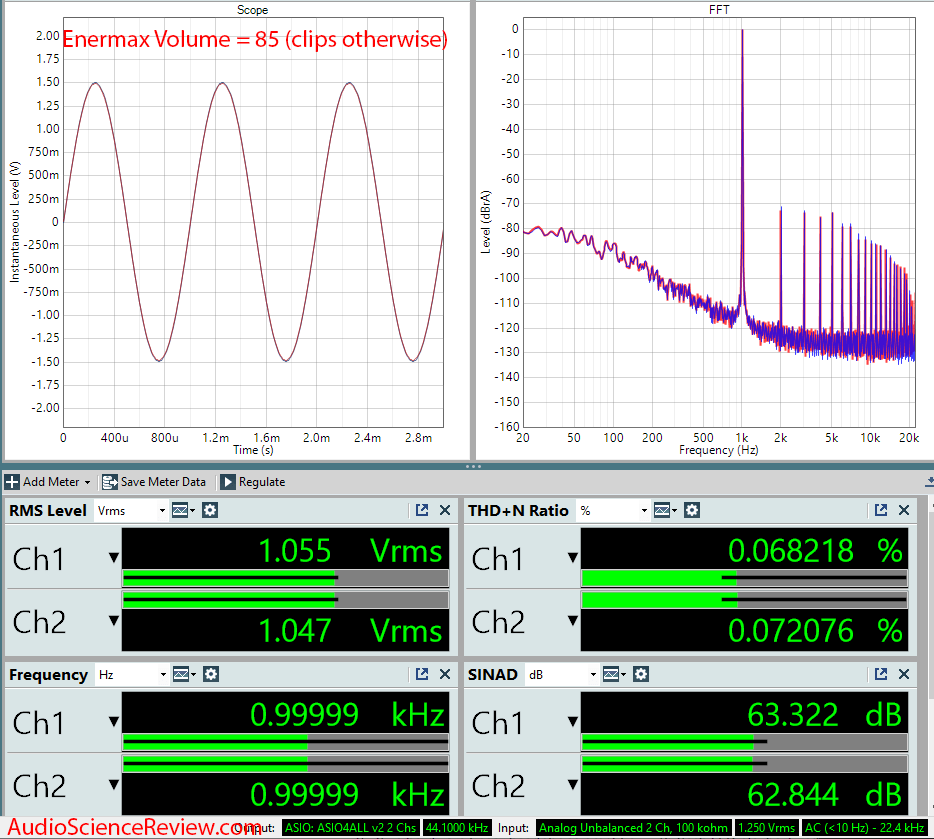Click the FFT graph title
Image resolution: width=934 pixels, height=839 pixels.
719,10
